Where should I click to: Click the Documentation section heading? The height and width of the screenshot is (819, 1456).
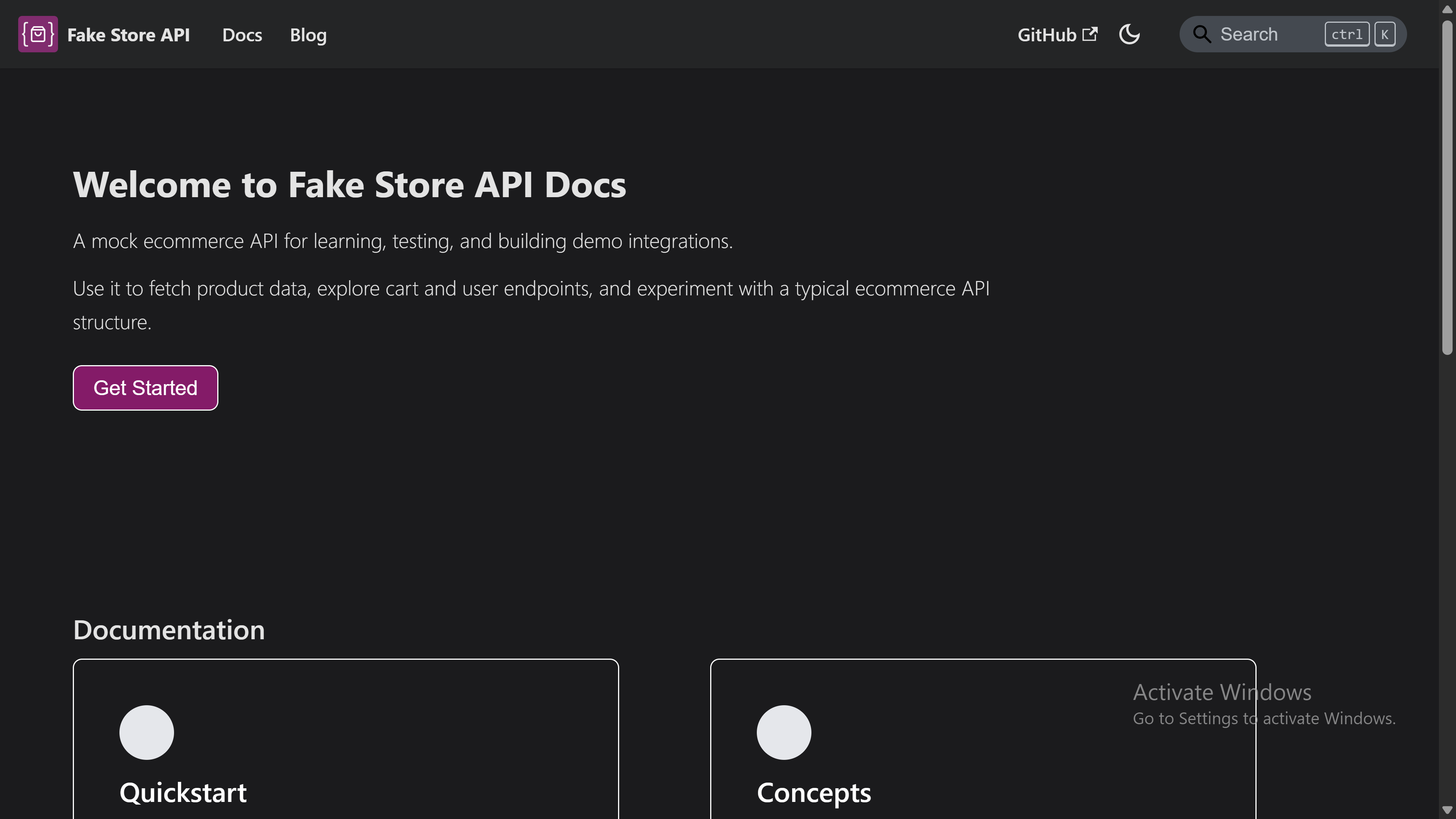pyautogui.click(x=168, y=630)
